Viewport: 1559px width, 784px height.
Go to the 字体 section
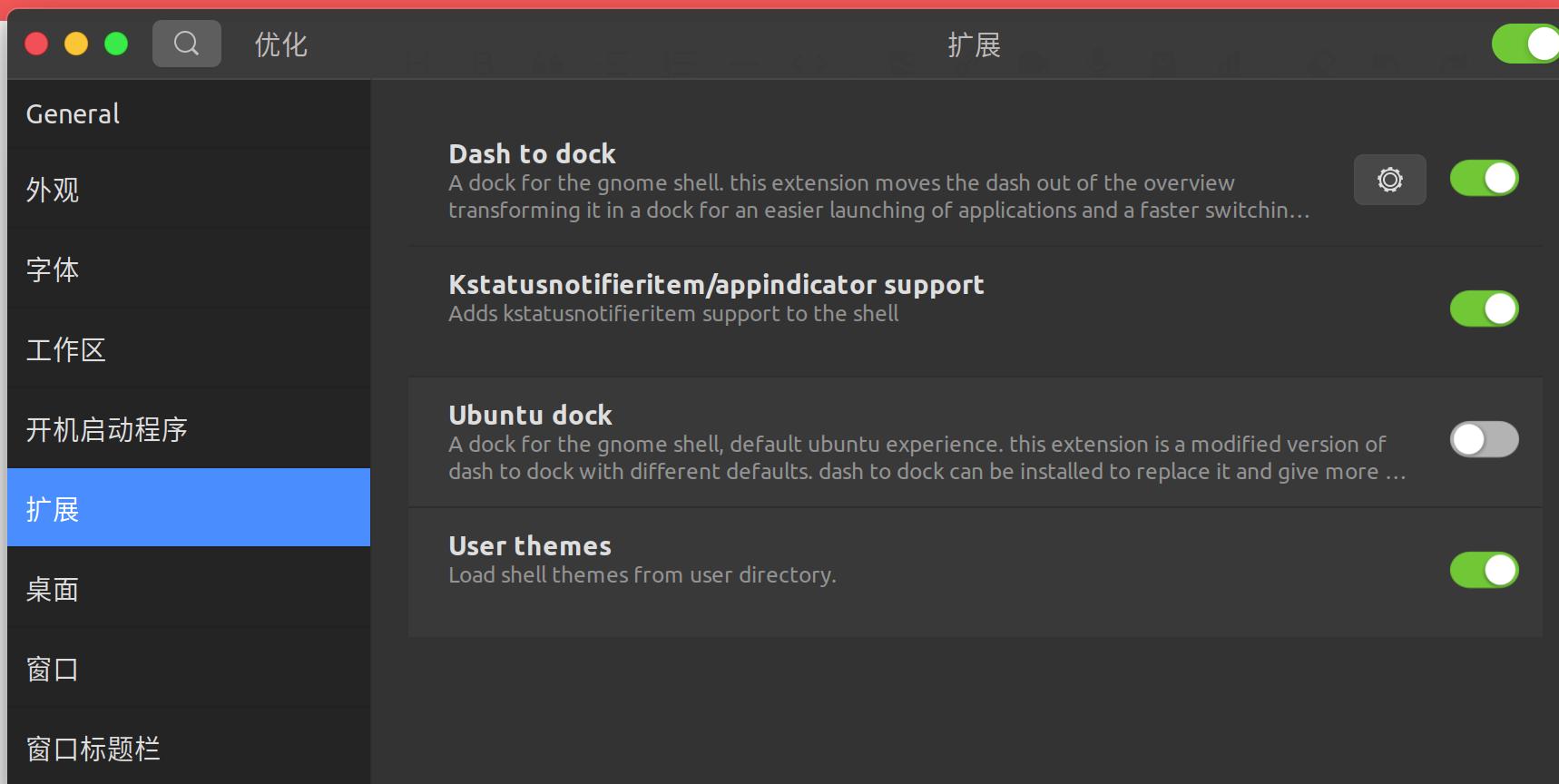(x=189, y=269)
